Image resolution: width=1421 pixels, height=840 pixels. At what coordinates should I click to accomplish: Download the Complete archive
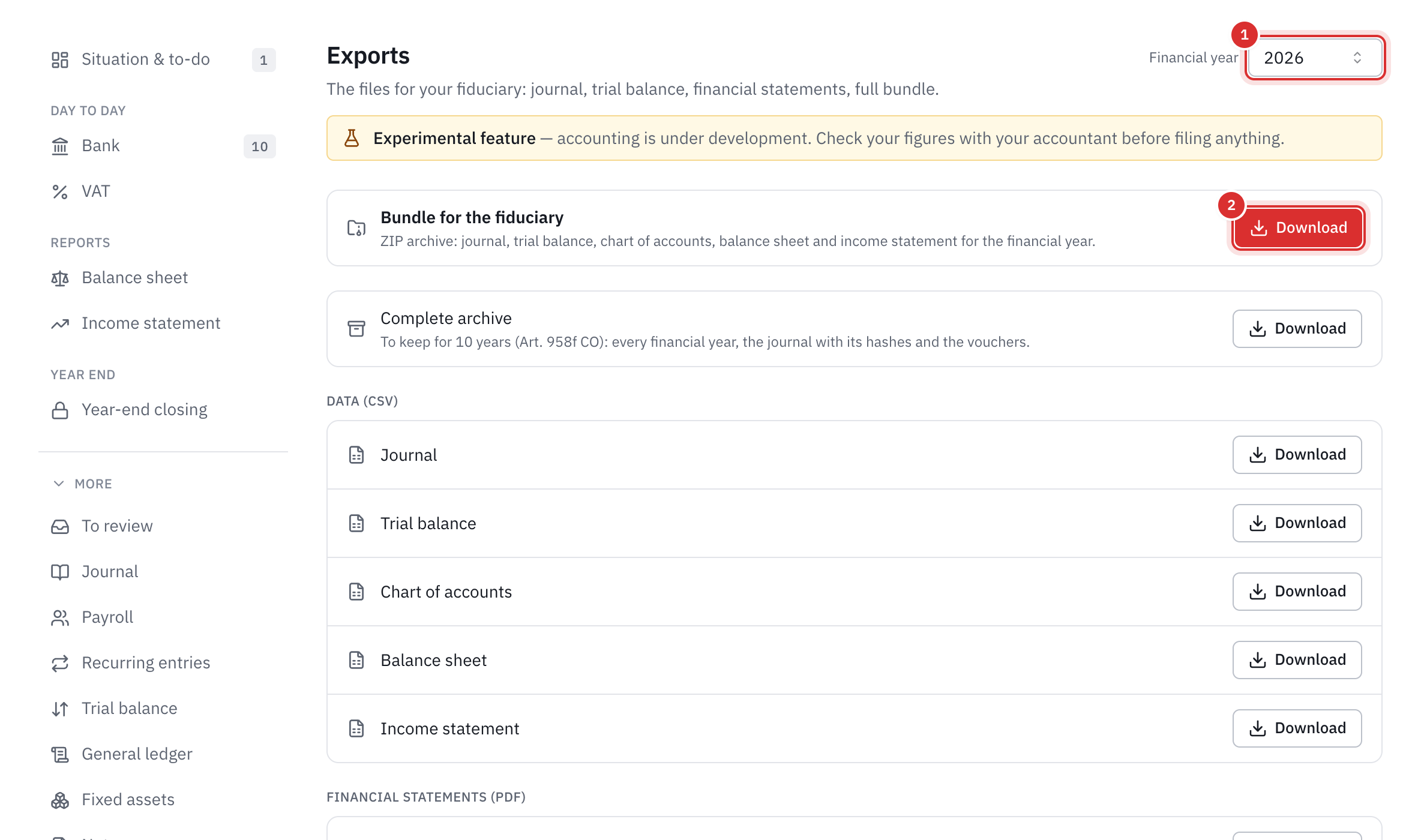[1297, 329]
